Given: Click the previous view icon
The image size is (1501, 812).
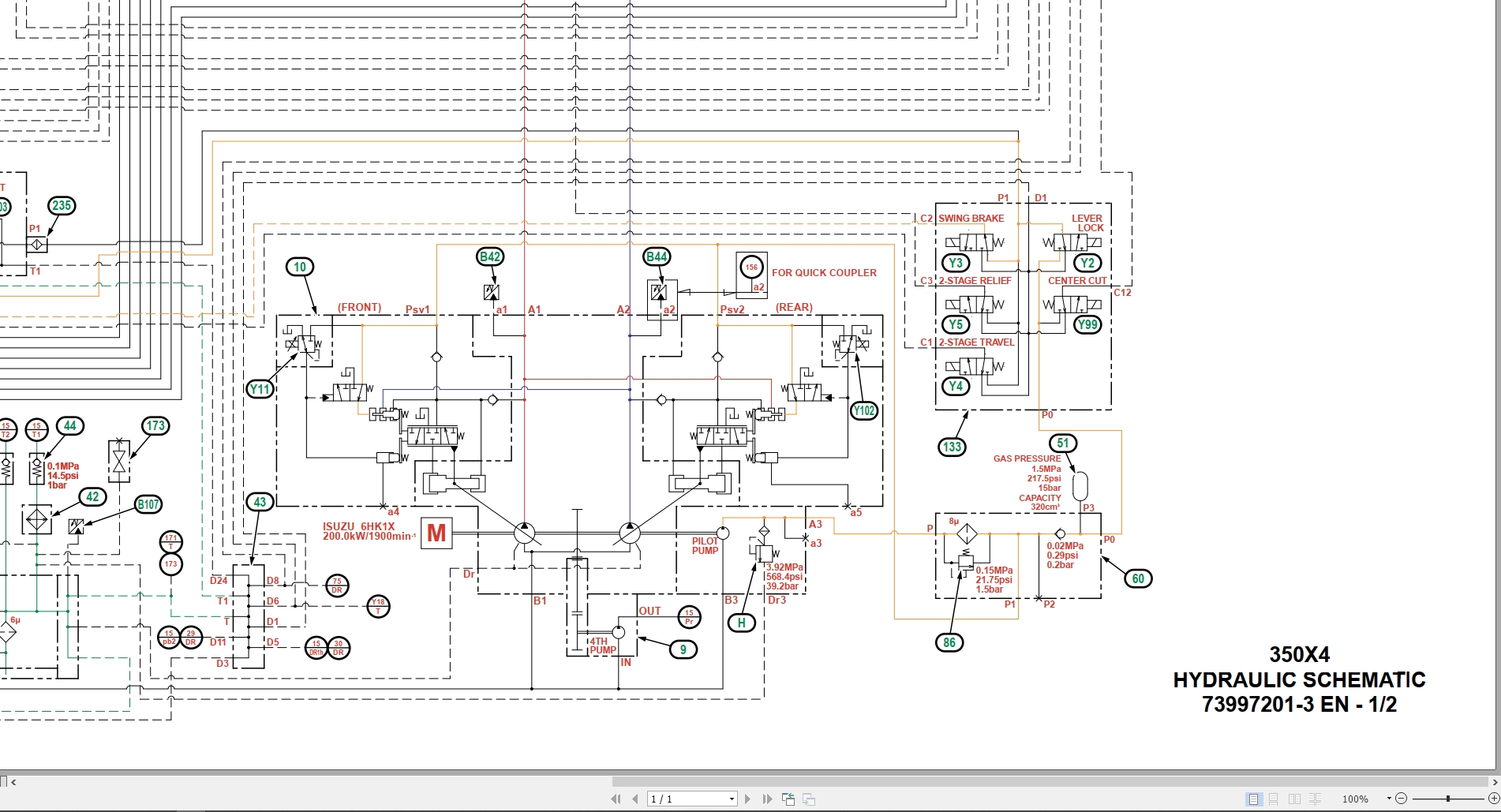Looking at the screenshot, I should click(787, 799).
